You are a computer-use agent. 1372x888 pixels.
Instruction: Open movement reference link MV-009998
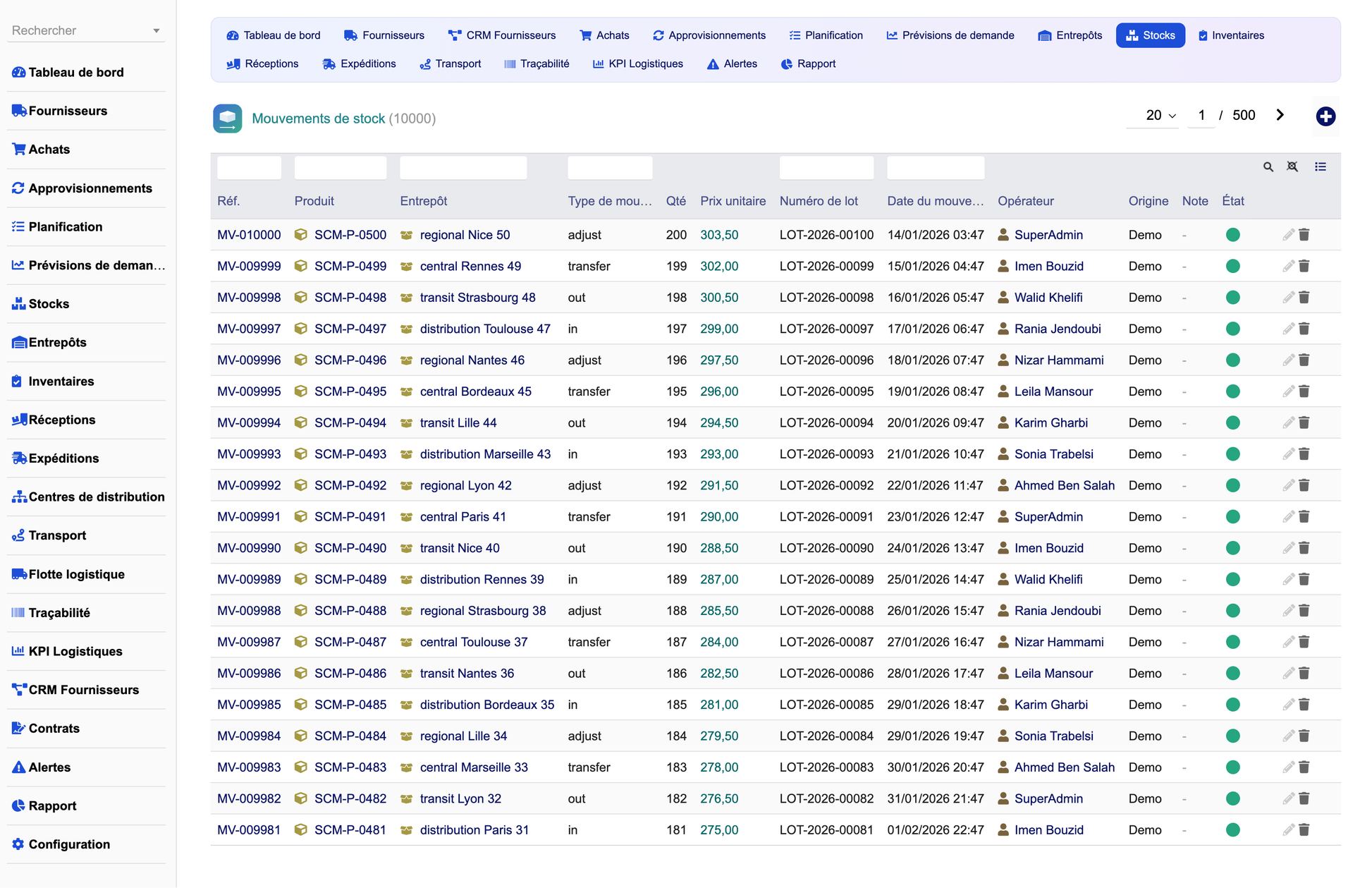249,298
